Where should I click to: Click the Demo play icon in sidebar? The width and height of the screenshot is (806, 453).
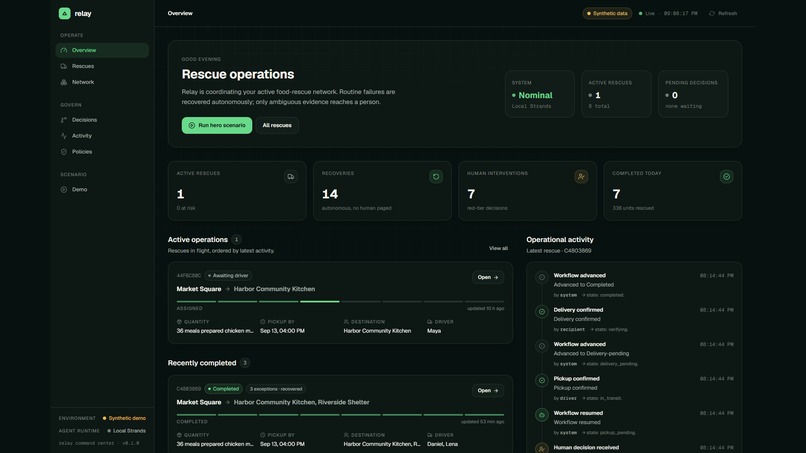(64, 189)
